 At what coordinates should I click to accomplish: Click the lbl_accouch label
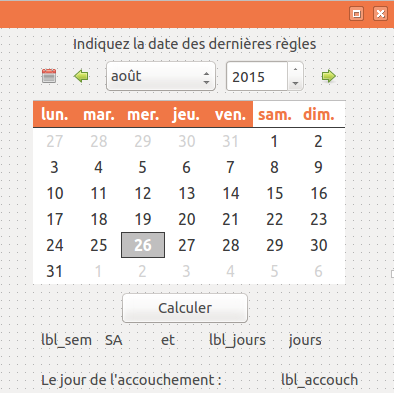pyautogui.click(x=319, y=380)
